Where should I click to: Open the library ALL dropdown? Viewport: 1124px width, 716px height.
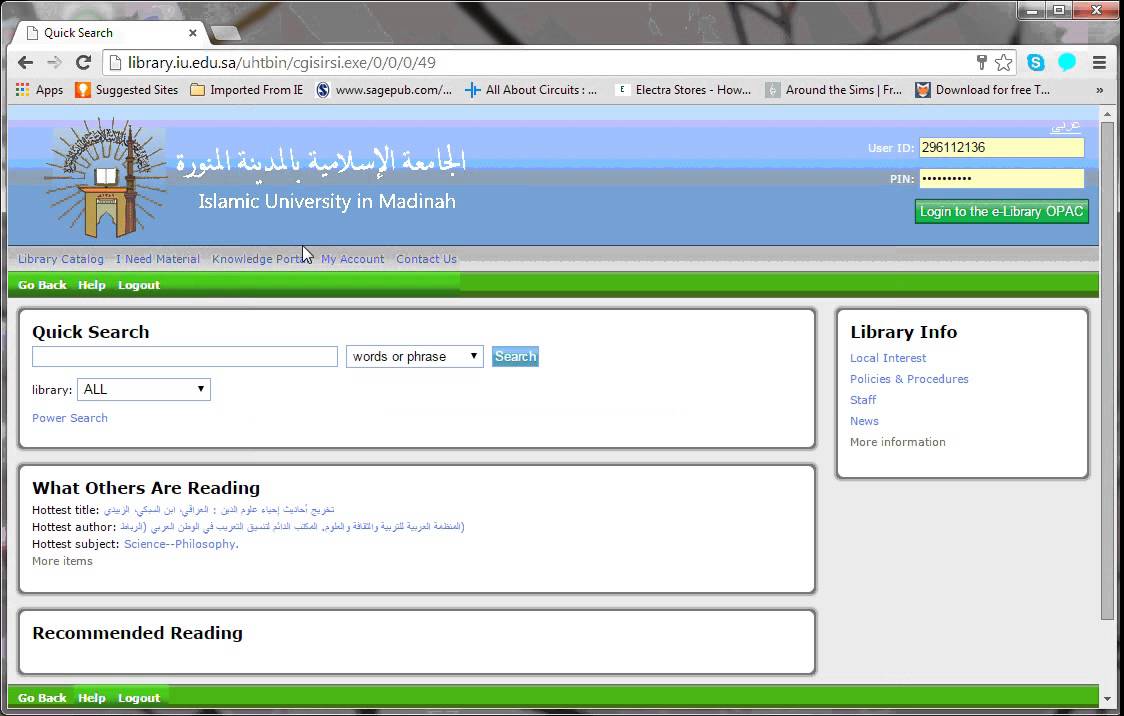pyautogui.click(x=144, y=389)
